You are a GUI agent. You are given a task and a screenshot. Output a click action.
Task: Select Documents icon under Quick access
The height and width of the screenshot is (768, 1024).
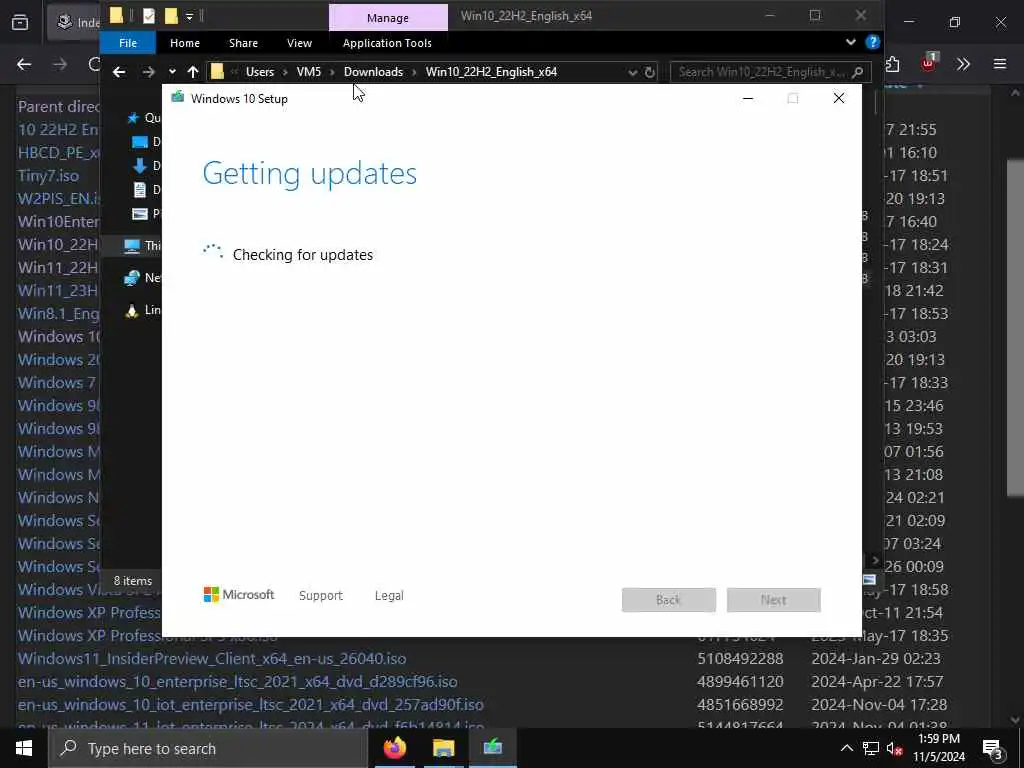(x=140, y=190)
